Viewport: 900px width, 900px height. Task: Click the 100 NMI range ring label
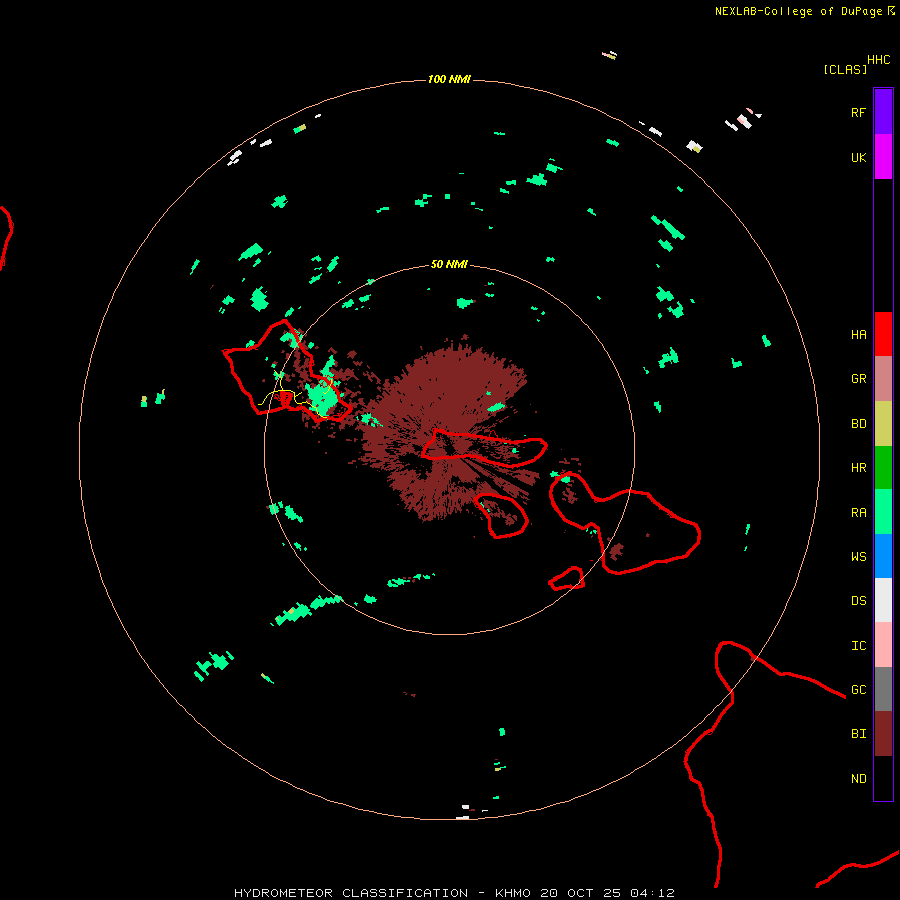coord(449,79)
